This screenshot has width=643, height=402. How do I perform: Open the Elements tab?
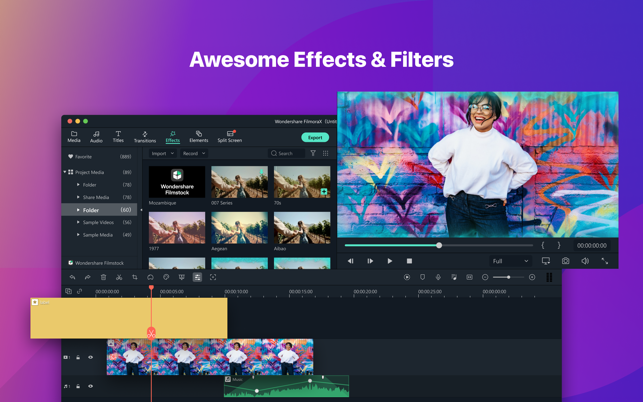198,137
